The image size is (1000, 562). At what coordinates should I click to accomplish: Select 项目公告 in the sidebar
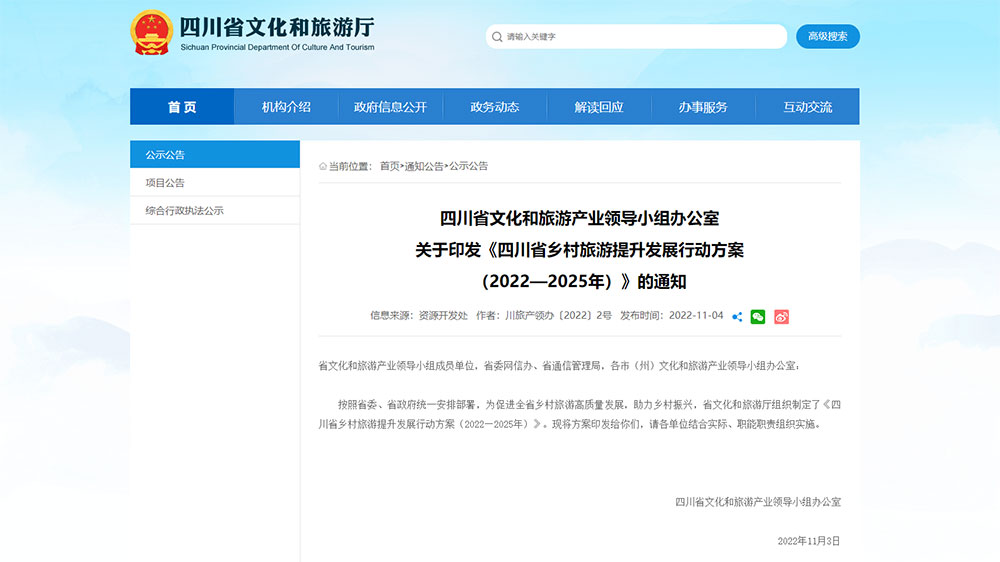215,182
